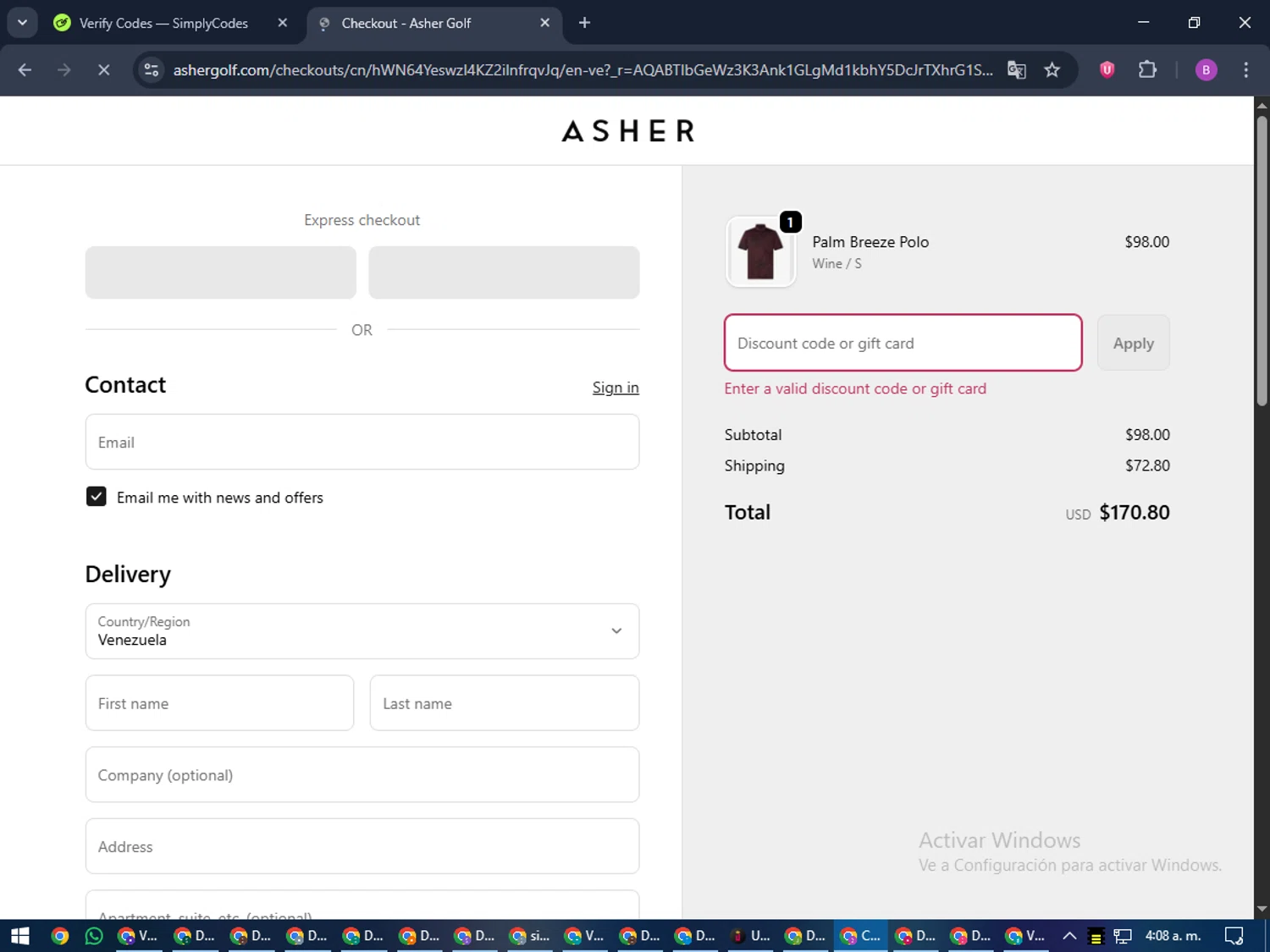Go back using the browser back arrow
Viewport: 1270px width, 952px height.
[25, 70]
